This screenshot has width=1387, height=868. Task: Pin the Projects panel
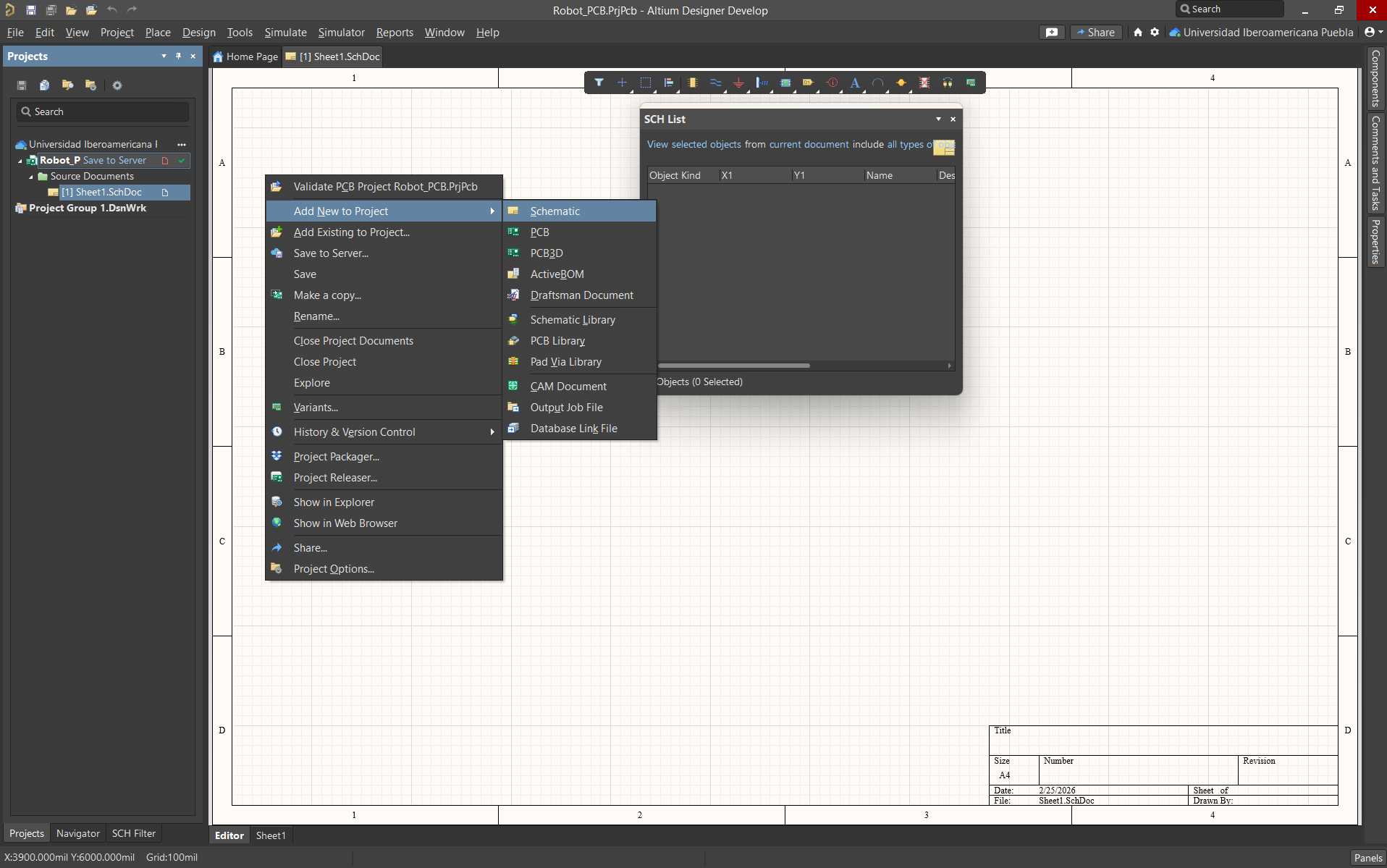[178, 56]
